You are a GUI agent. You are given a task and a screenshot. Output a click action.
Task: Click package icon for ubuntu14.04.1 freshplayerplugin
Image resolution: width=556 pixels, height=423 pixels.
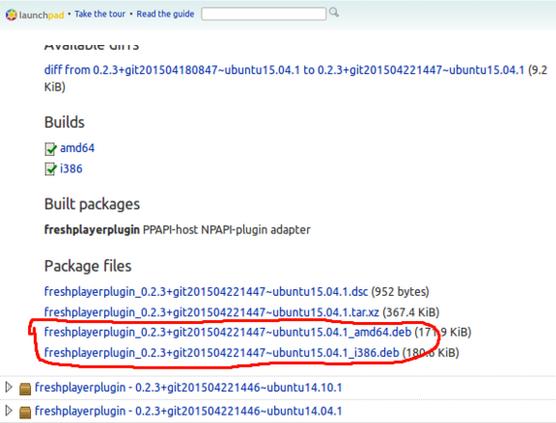click(25, 412)
